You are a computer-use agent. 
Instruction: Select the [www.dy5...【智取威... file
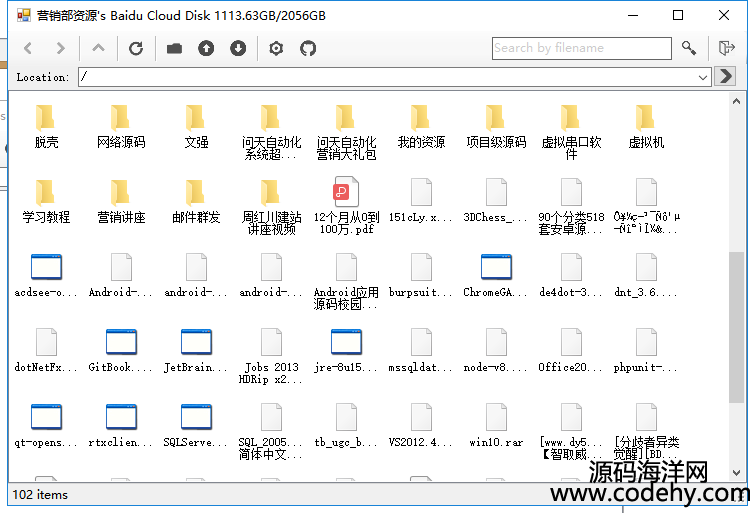(571, 432)
